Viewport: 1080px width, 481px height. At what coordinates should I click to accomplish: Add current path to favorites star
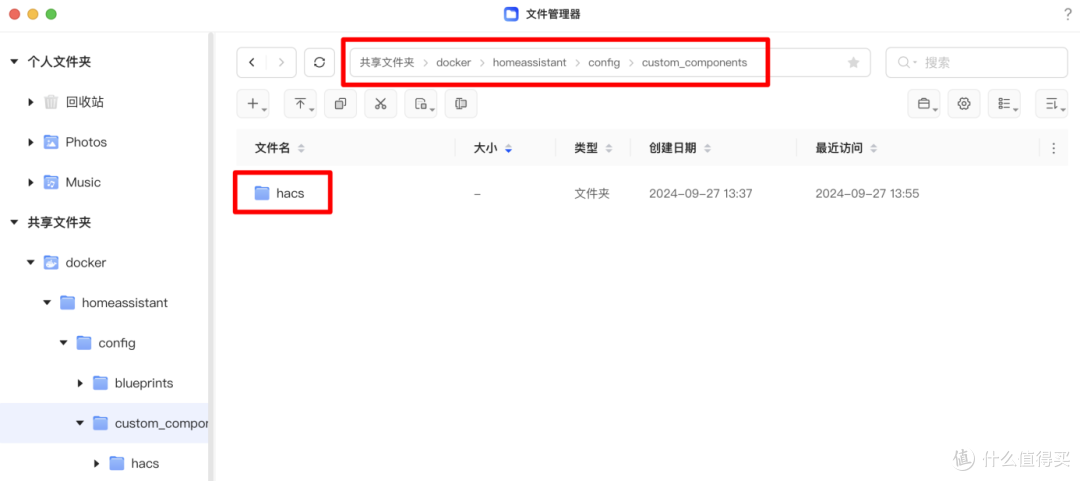[853, 63]
